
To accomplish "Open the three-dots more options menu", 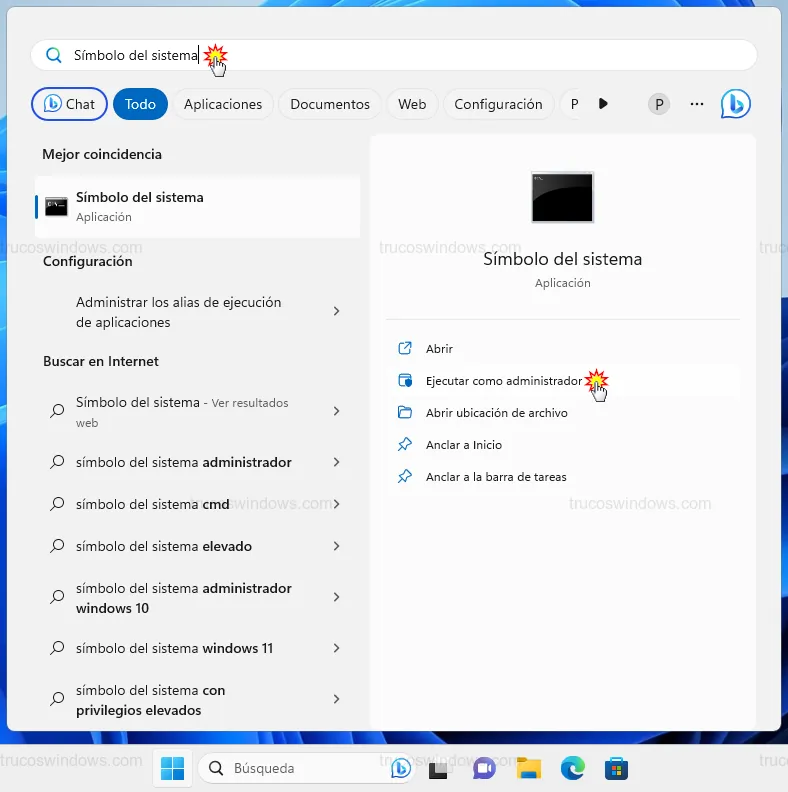I will [x=697, y=104].
